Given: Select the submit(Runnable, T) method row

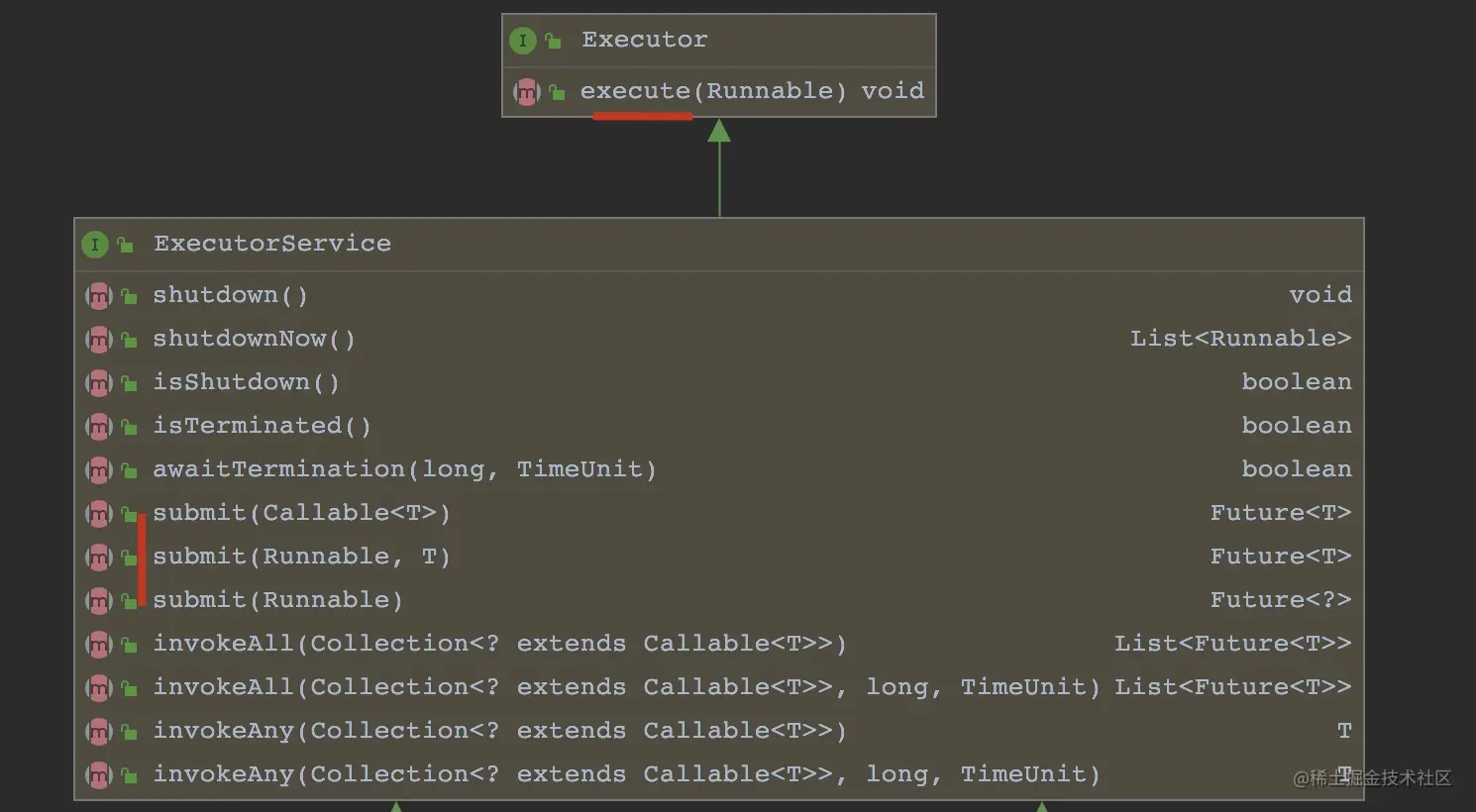Looking at the screenshot, I should [x=301, y=557].
